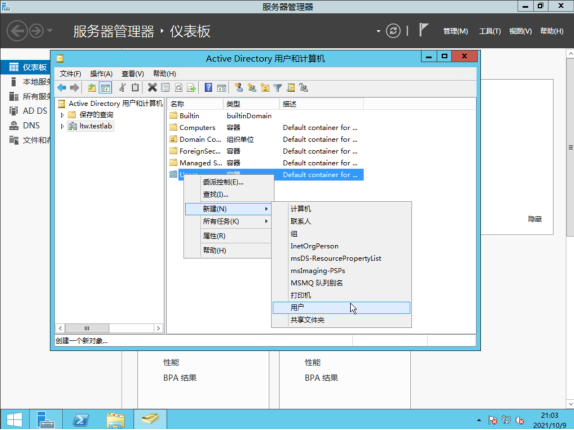Expand the 保存的查询 tree node
Screen dimensions: 574x430
tap(62, 115)
